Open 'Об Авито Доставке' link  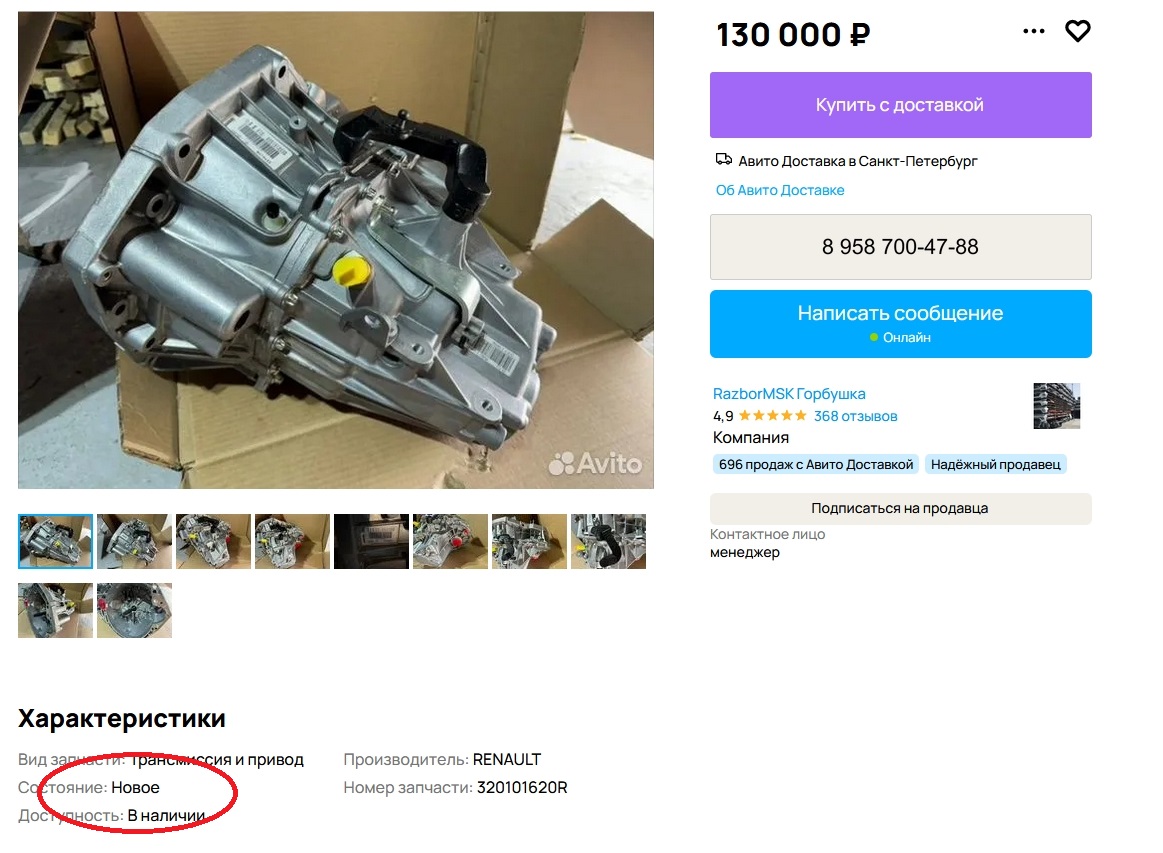tap(780, 190)
